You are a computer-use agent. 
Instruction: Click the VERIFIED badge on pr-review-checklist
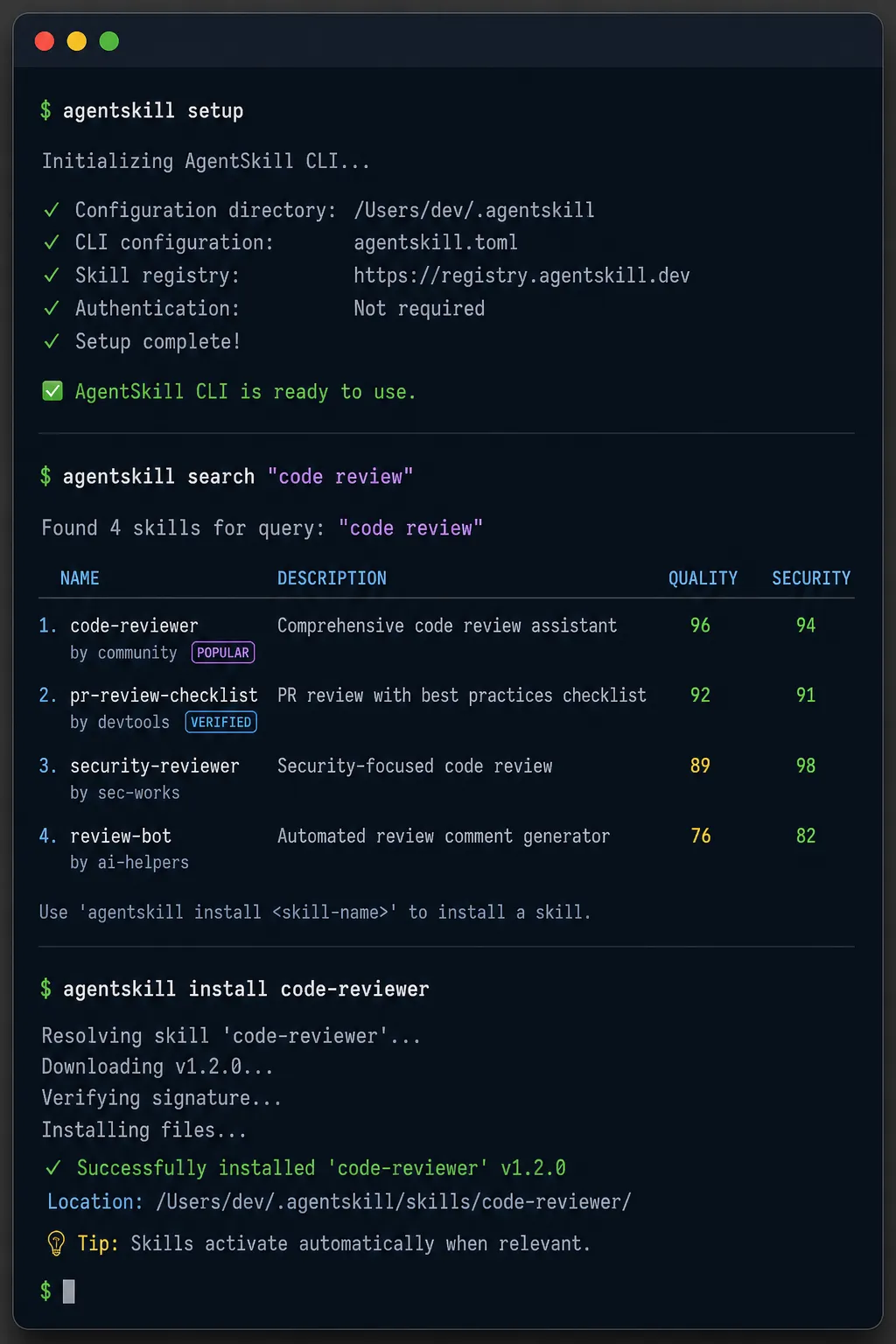[221, 722]
